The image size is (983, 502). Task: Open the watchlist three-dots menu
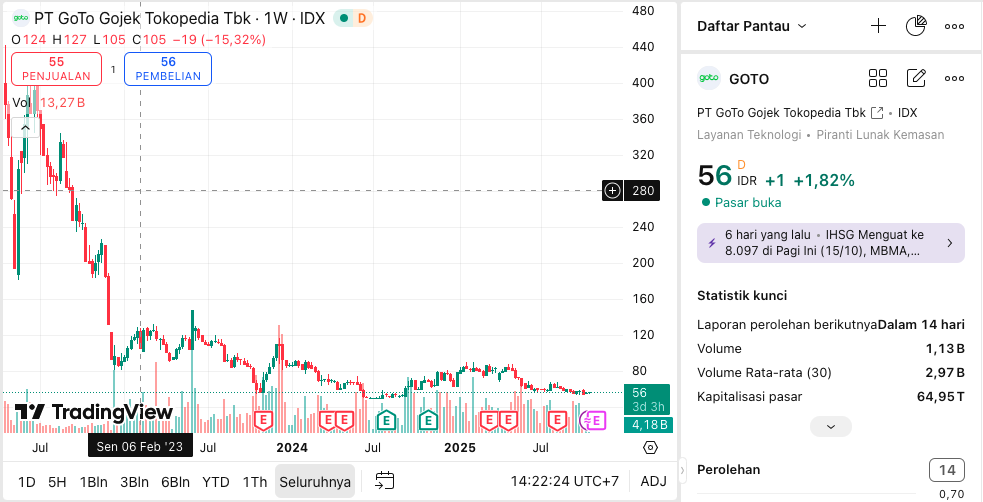954,26
